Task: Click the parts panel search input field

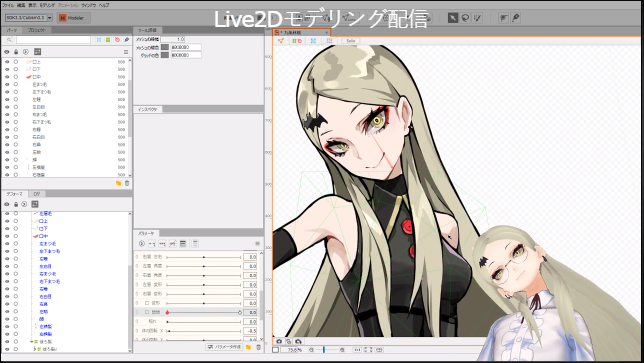Action: pyautogui.click(x=53, y=40)
